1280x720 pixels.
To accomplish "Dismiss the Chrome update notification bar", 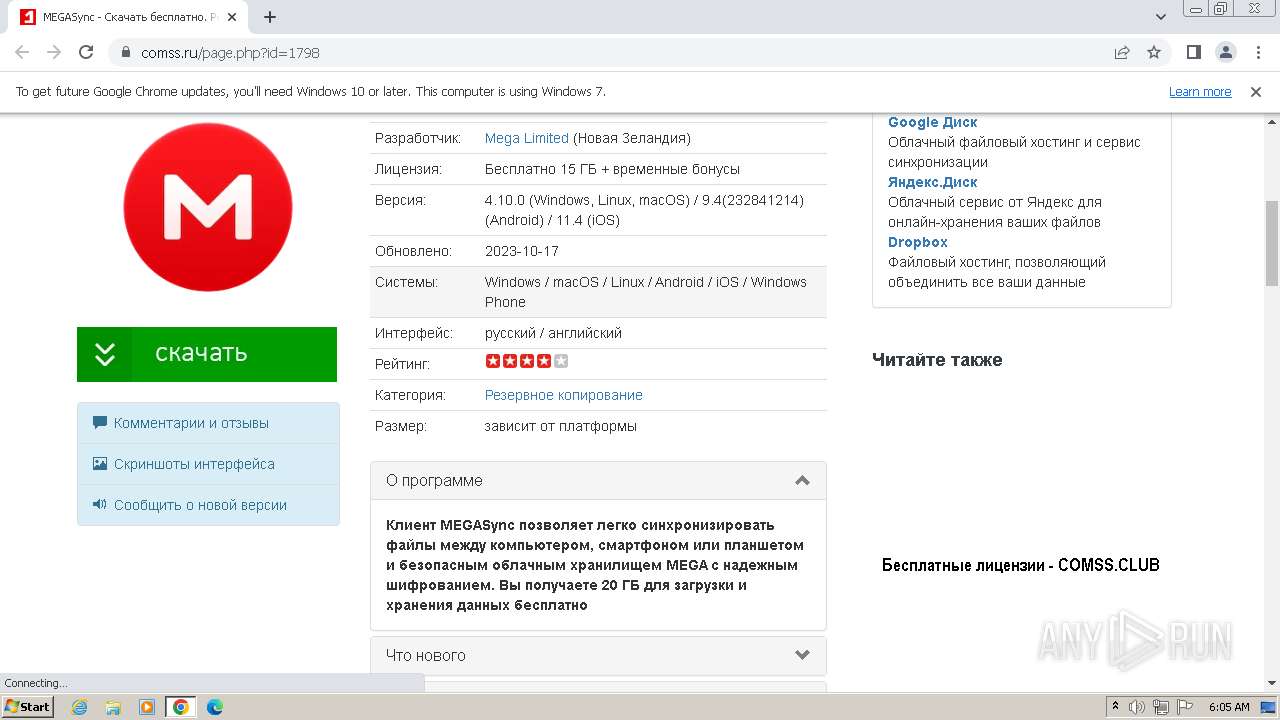I will (1256, 92).
